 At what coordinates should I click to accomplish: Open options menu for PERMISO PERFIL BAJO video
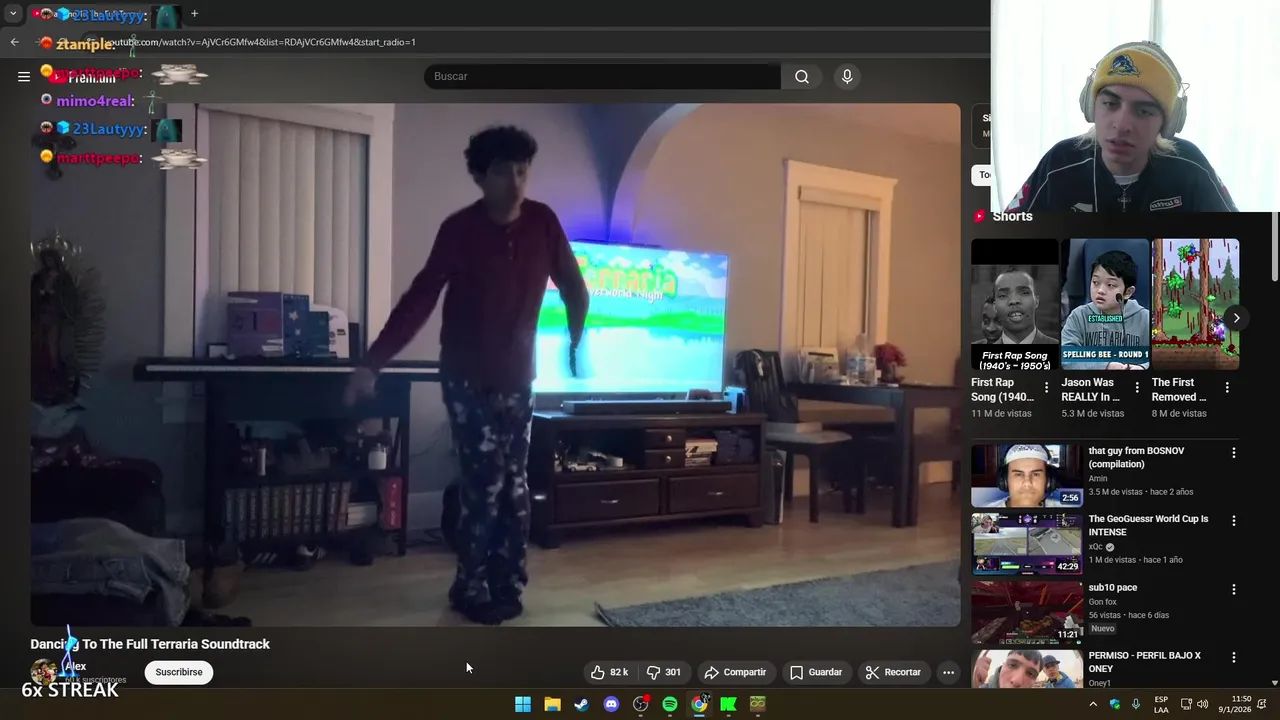[x=1233, y=657]
